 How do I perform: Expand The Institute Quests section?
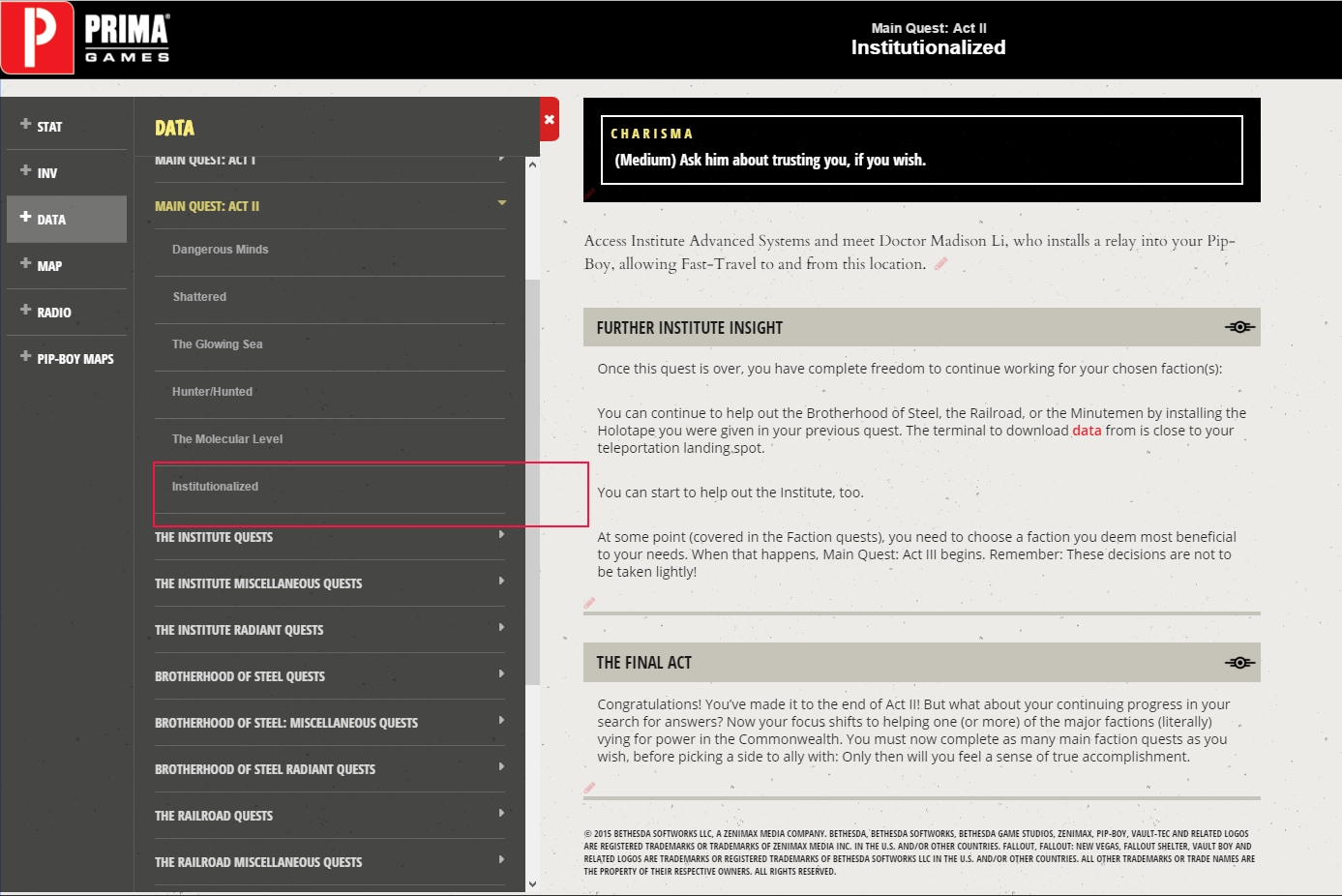tap(330, 537)
